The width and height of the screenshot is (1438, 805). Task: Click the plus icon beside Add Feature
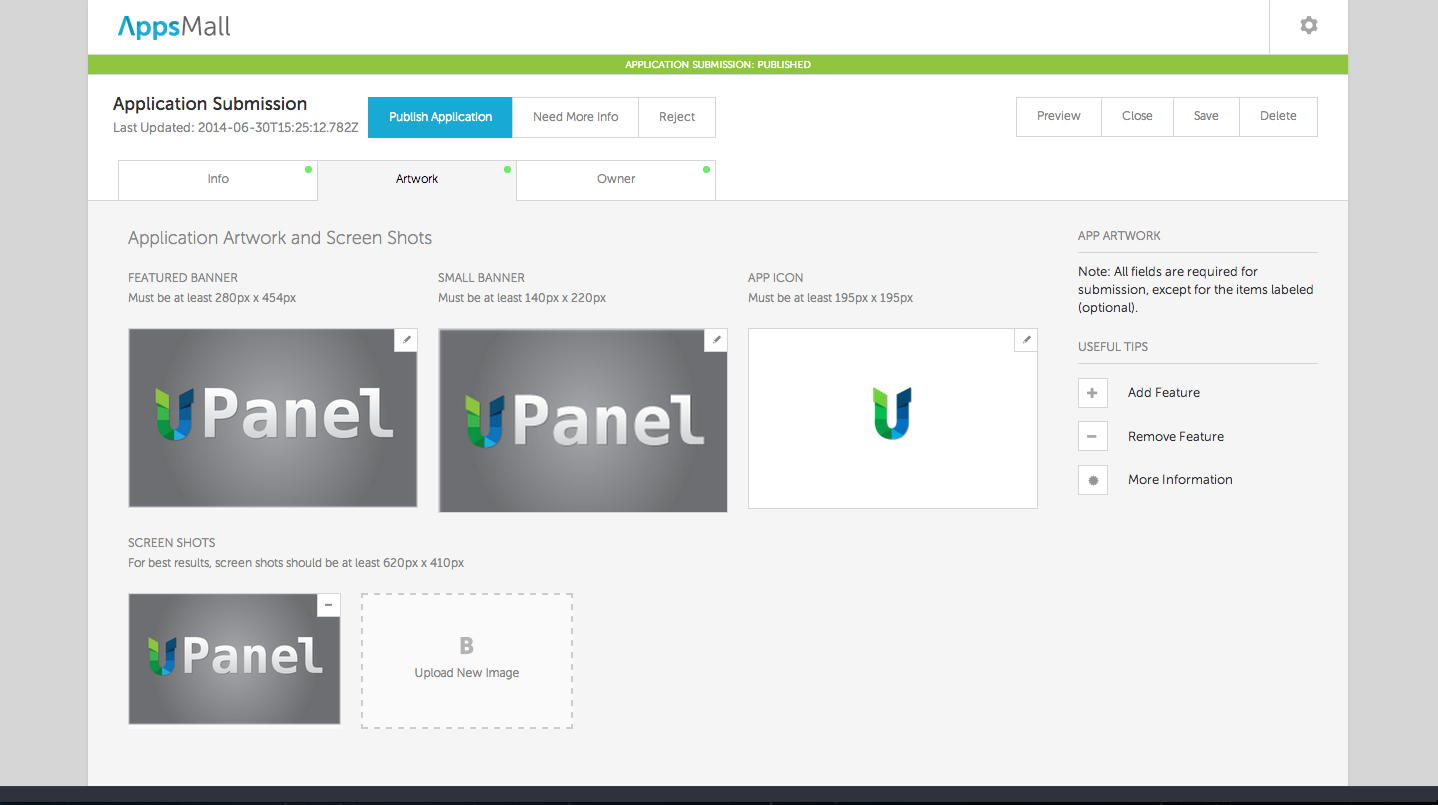[x=1092, y=393]
